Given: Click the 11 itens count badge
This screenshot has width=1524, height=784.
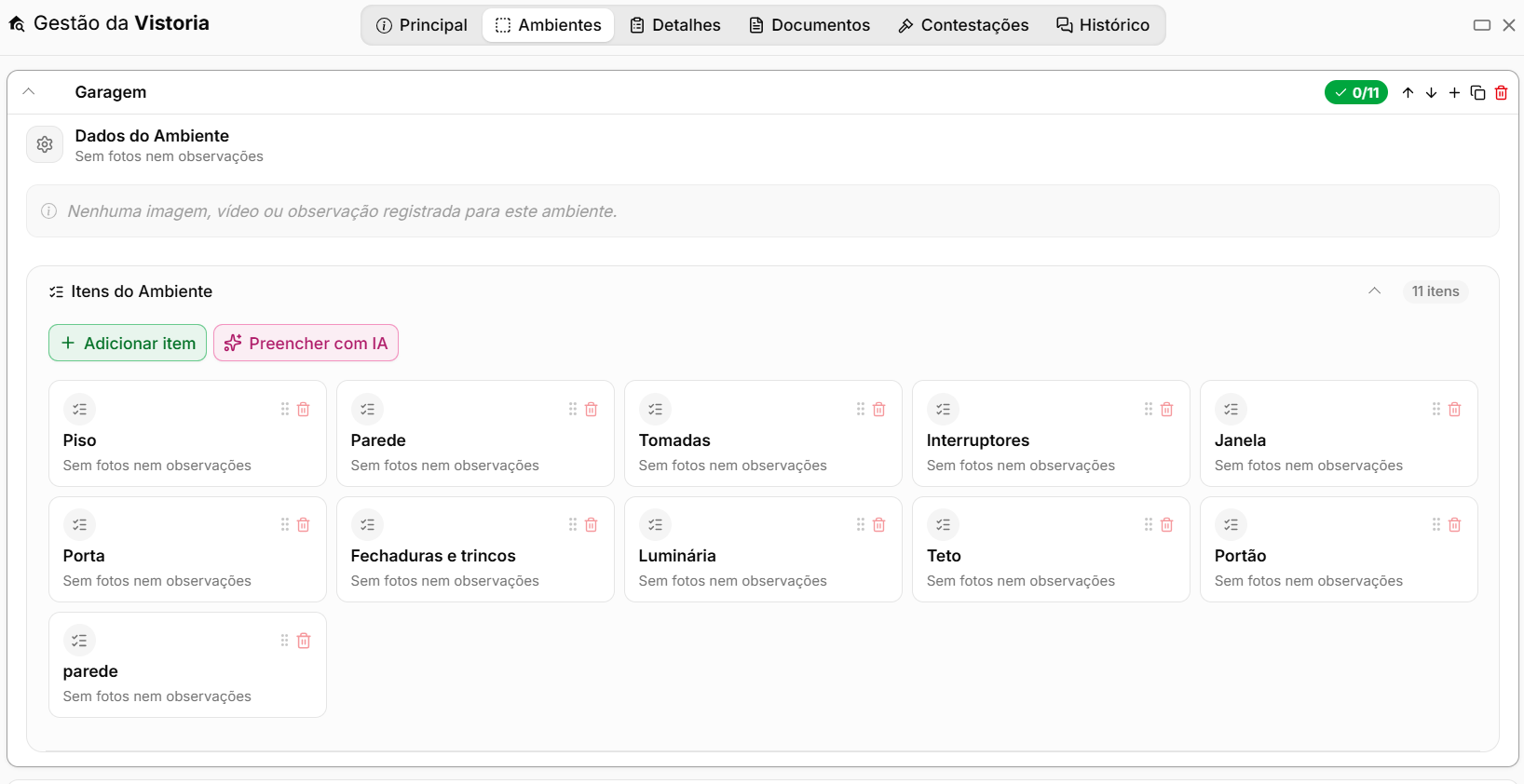Looking at the screenshot, I should (x=1436, y=291).
